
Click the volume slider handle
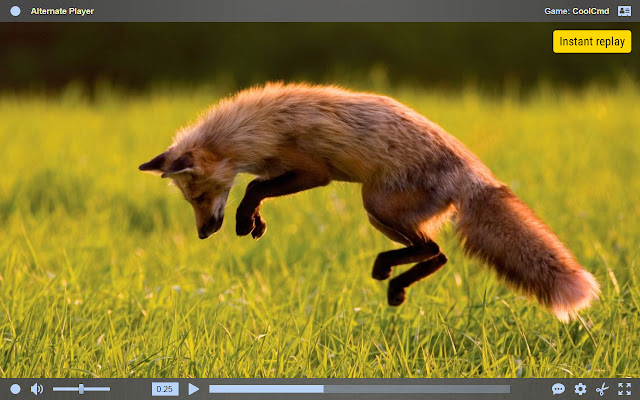click(81, 389)
